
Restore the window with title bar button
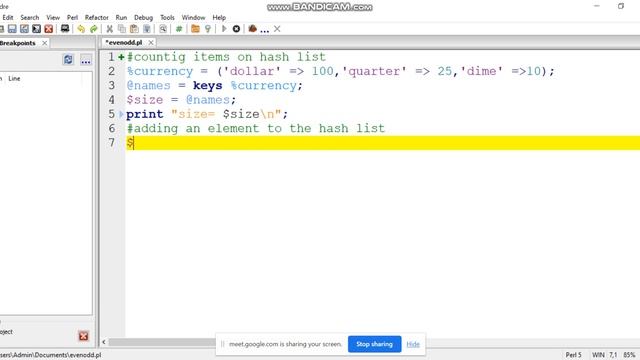tap(621, 6)
